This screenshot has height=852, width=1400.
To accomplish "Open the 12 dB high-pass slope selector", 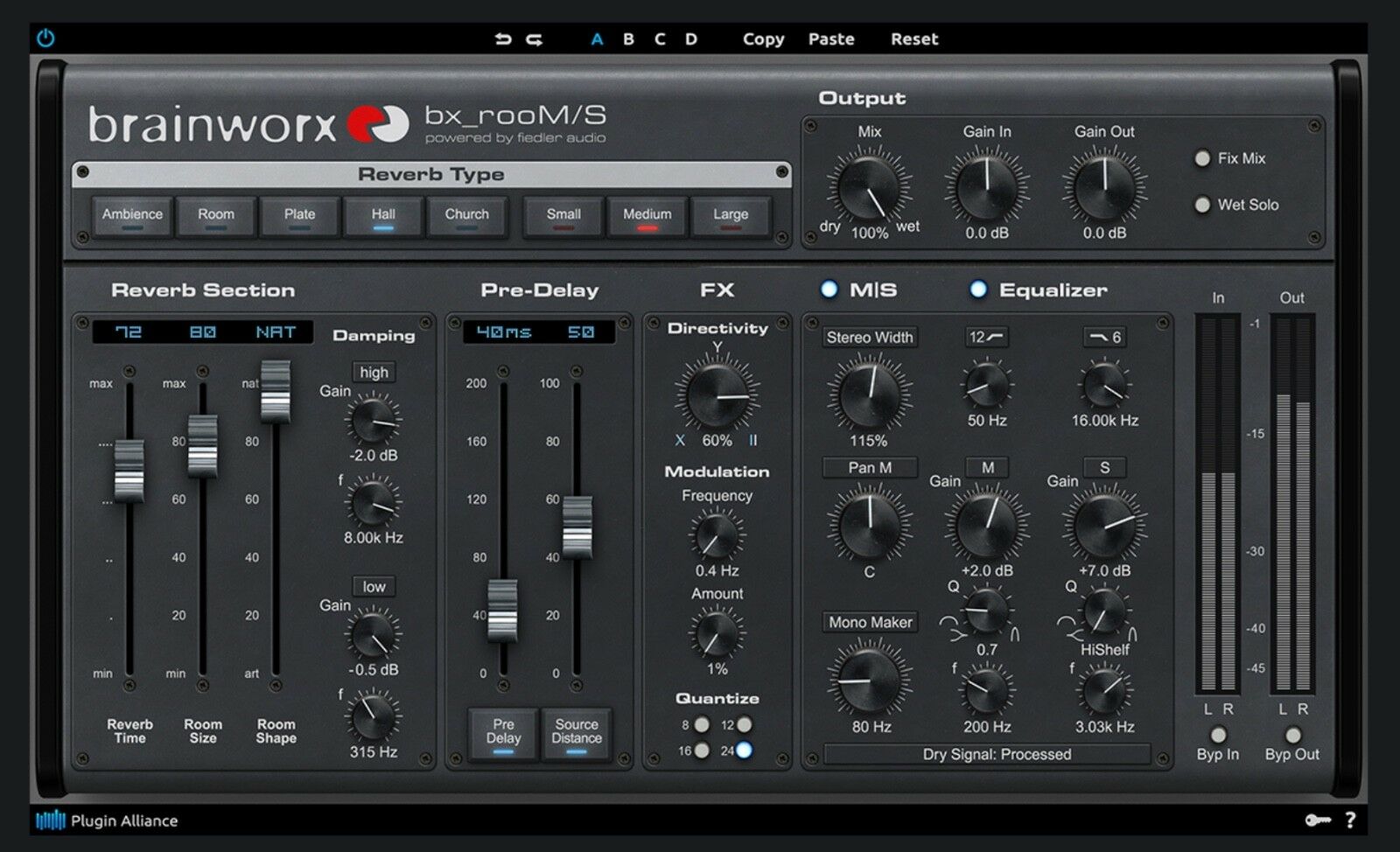I will (987, 338).
